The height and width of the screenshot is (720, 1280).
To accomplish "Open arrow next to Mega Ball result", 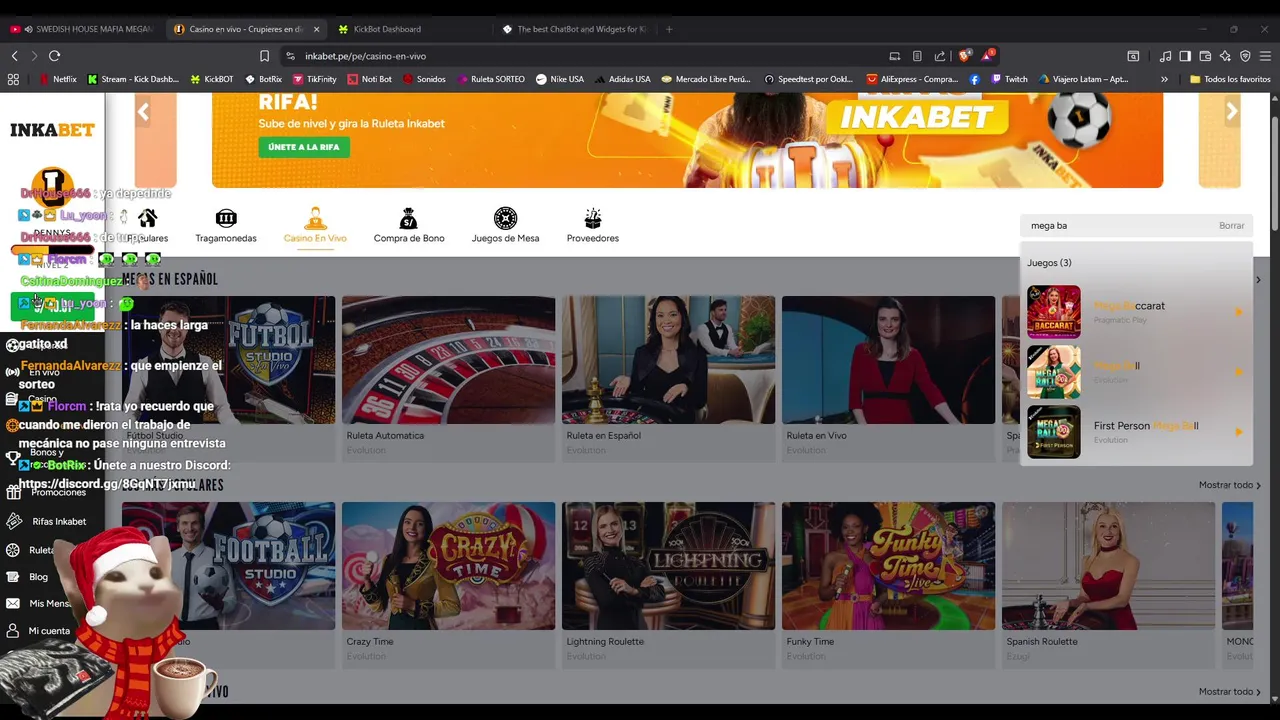I will (1238, 372).
